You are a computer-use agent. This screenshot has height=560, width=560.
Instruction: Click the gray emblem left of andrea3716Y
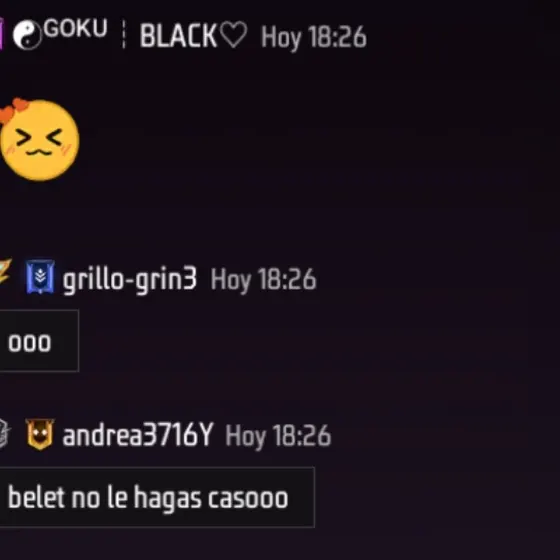click(x=4, y=433)
